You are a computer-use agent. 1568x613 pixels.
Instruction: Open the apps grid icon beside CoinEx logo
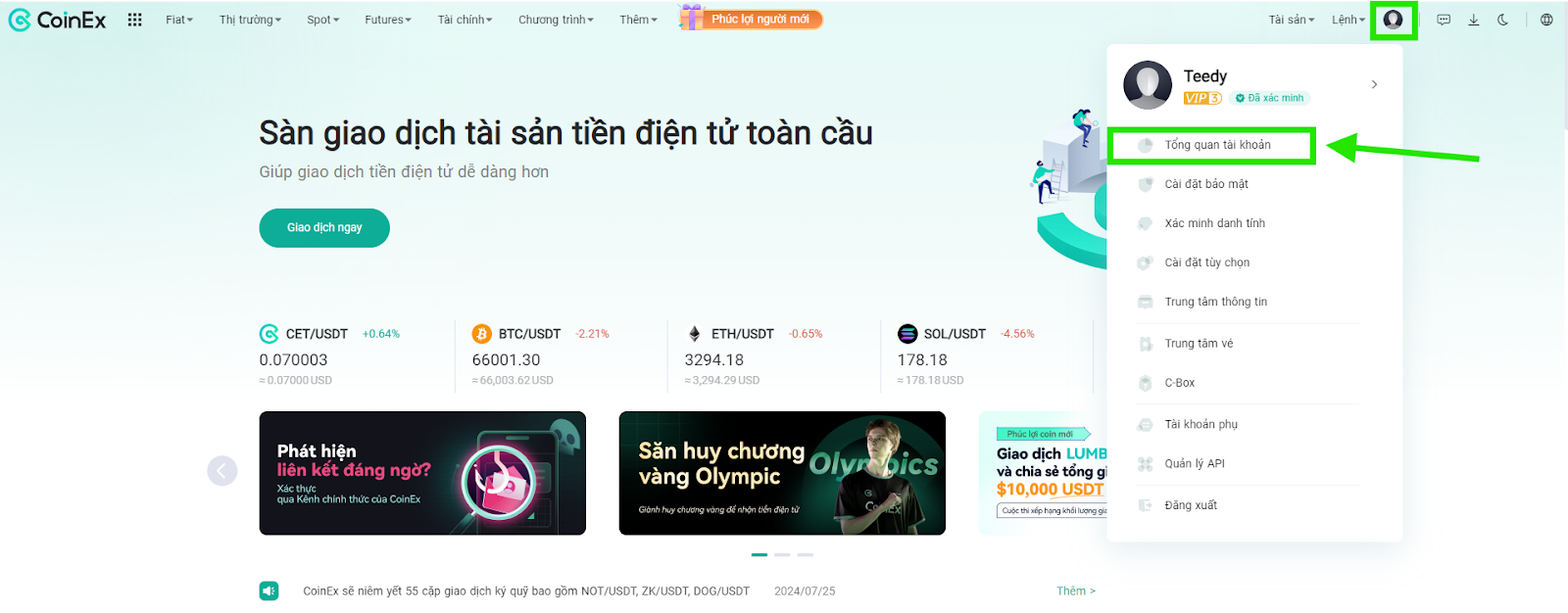[135, 20]
